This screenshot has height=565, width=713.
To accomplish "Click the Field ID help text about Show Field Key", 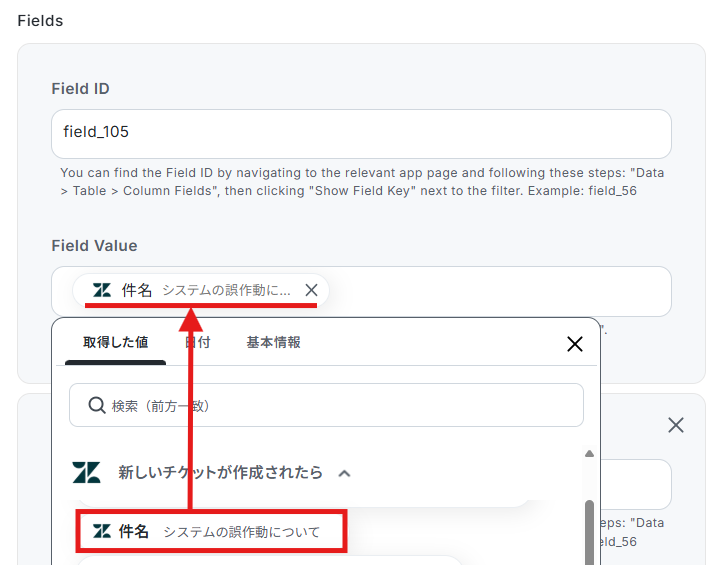I will pyautogui.click(x=362, y=182).
